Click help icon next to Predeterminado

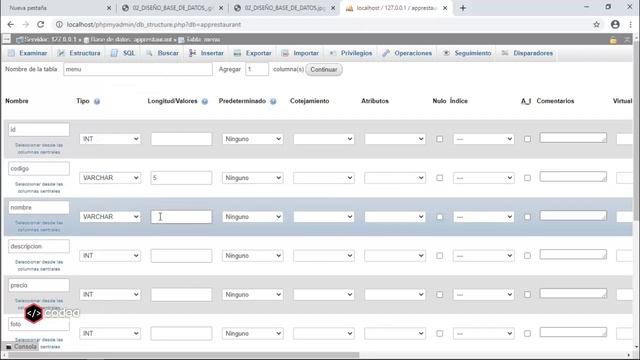273,101
